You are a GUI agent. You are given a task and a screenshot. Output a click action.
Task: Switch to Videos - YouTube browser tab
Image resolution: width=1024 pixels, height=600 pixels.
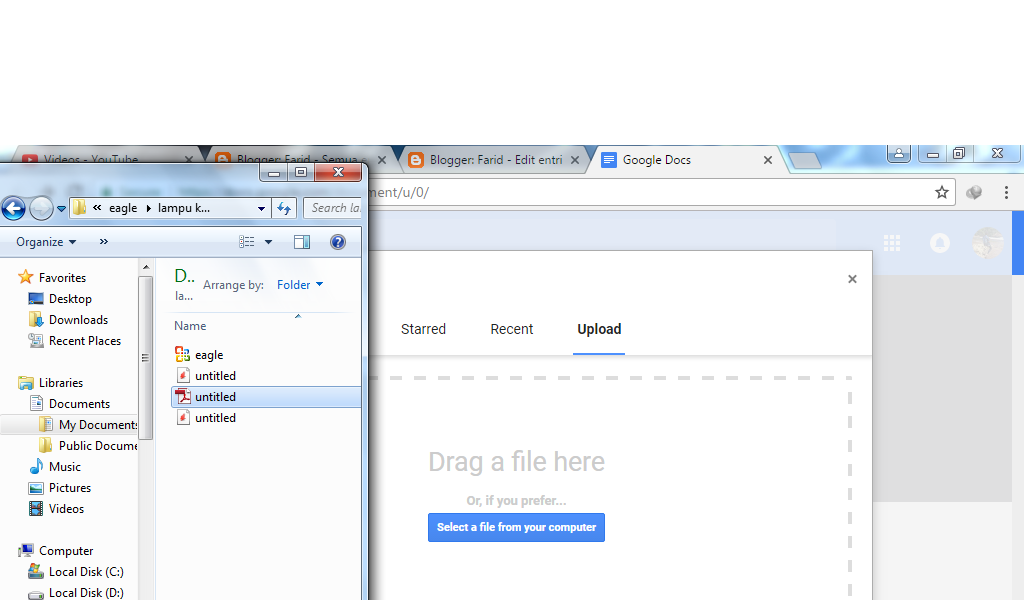coord(91,159)
